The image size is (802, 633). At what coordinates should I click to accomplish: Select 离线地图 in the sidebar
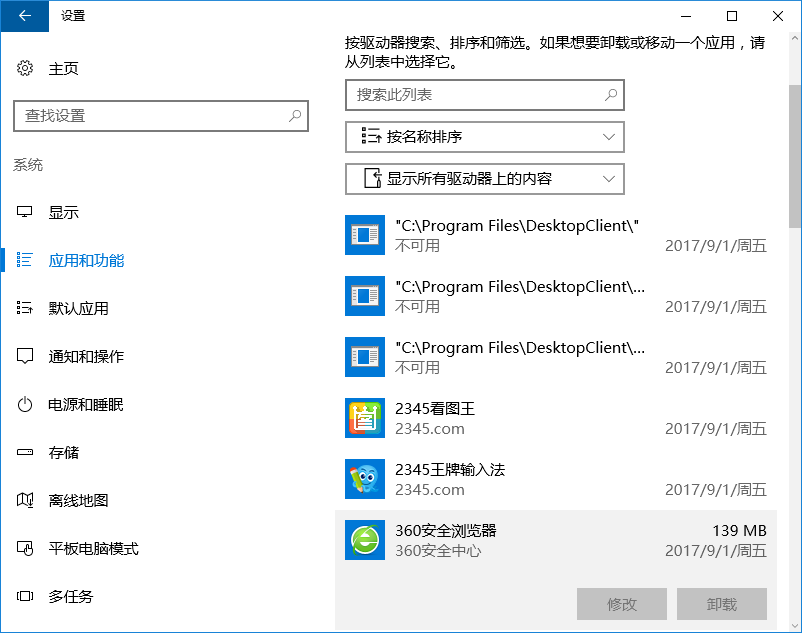point(78,501)
